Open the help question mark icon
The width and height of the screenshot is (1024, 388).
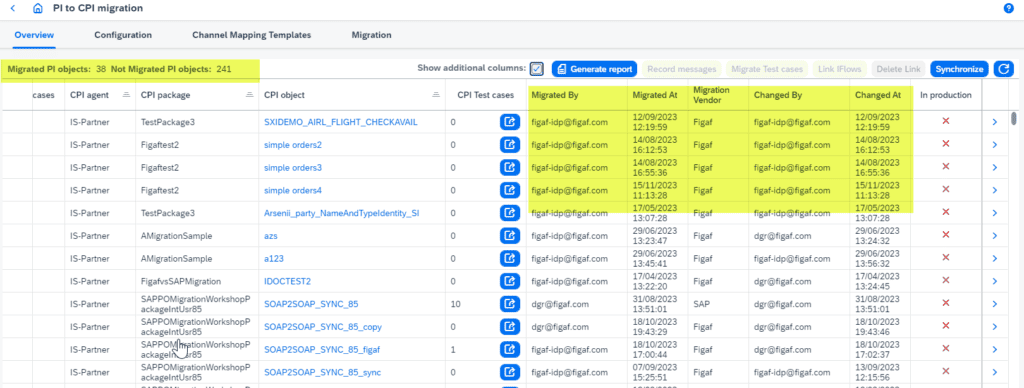(1008, 8)
